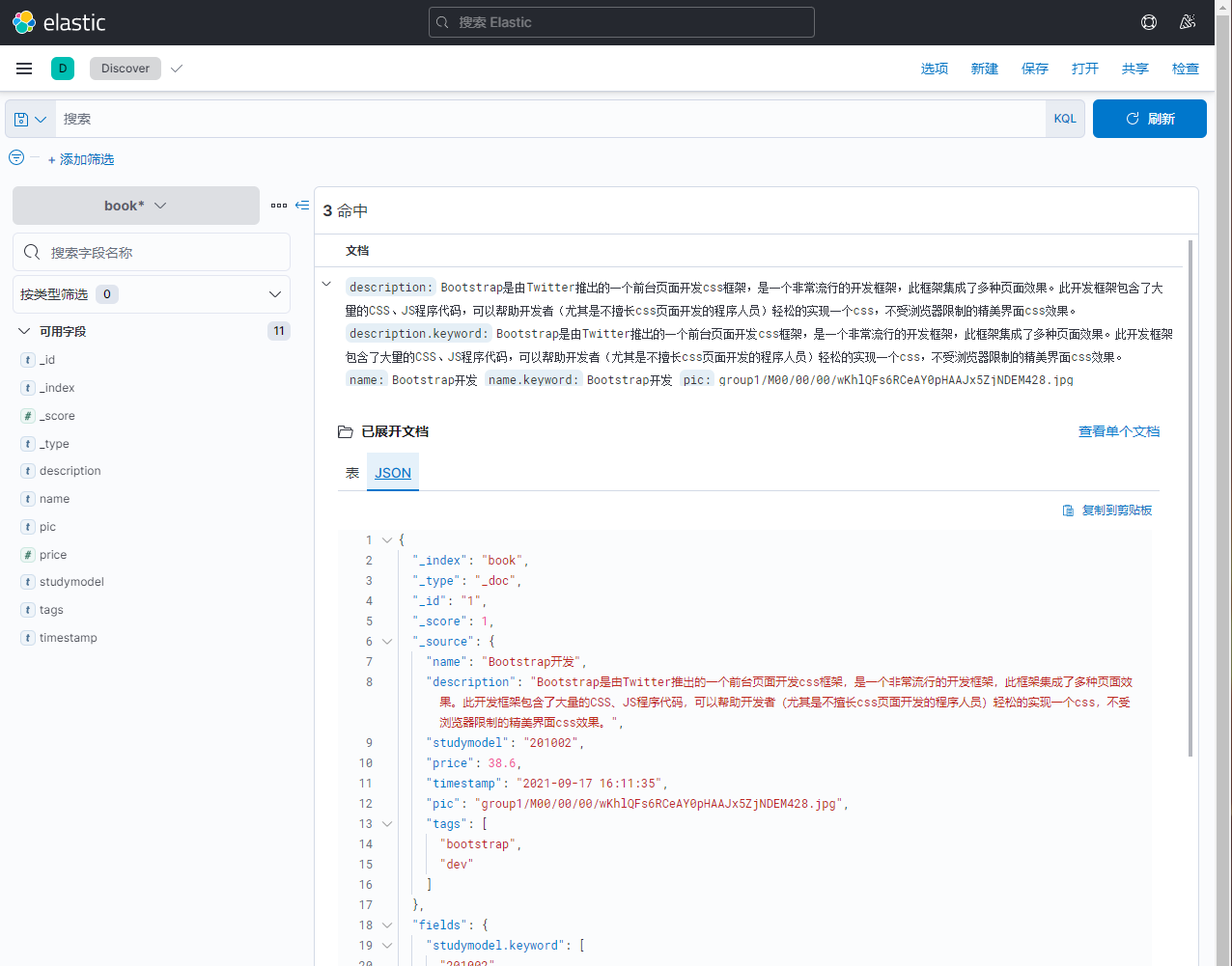
Task: Click the 搜索字段名称 field search box
Action: coord(151,252)
